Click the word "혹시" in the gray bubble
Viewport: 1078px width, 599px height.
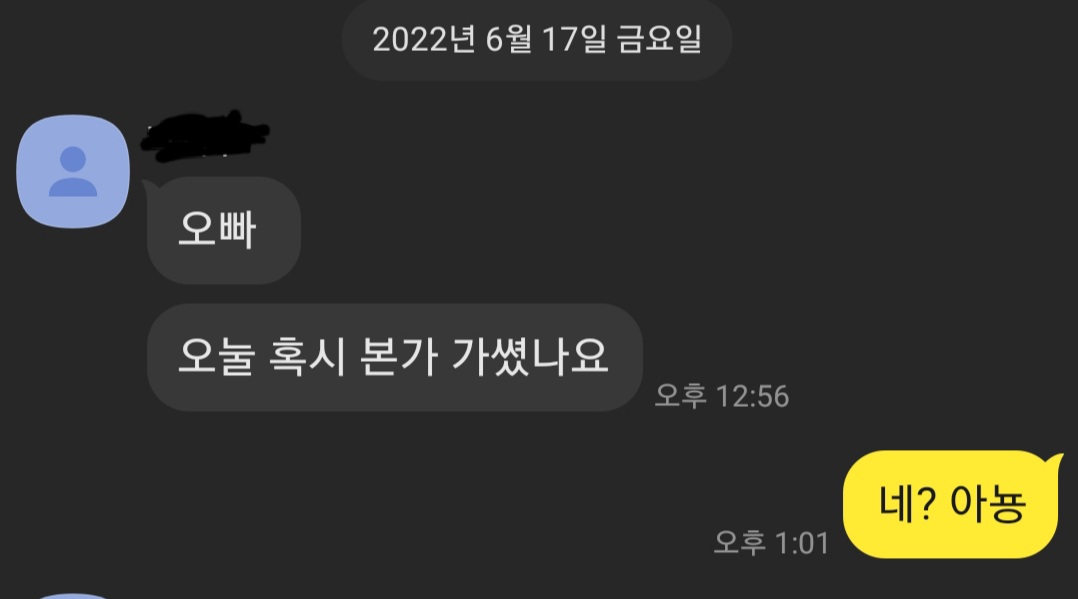307,357
